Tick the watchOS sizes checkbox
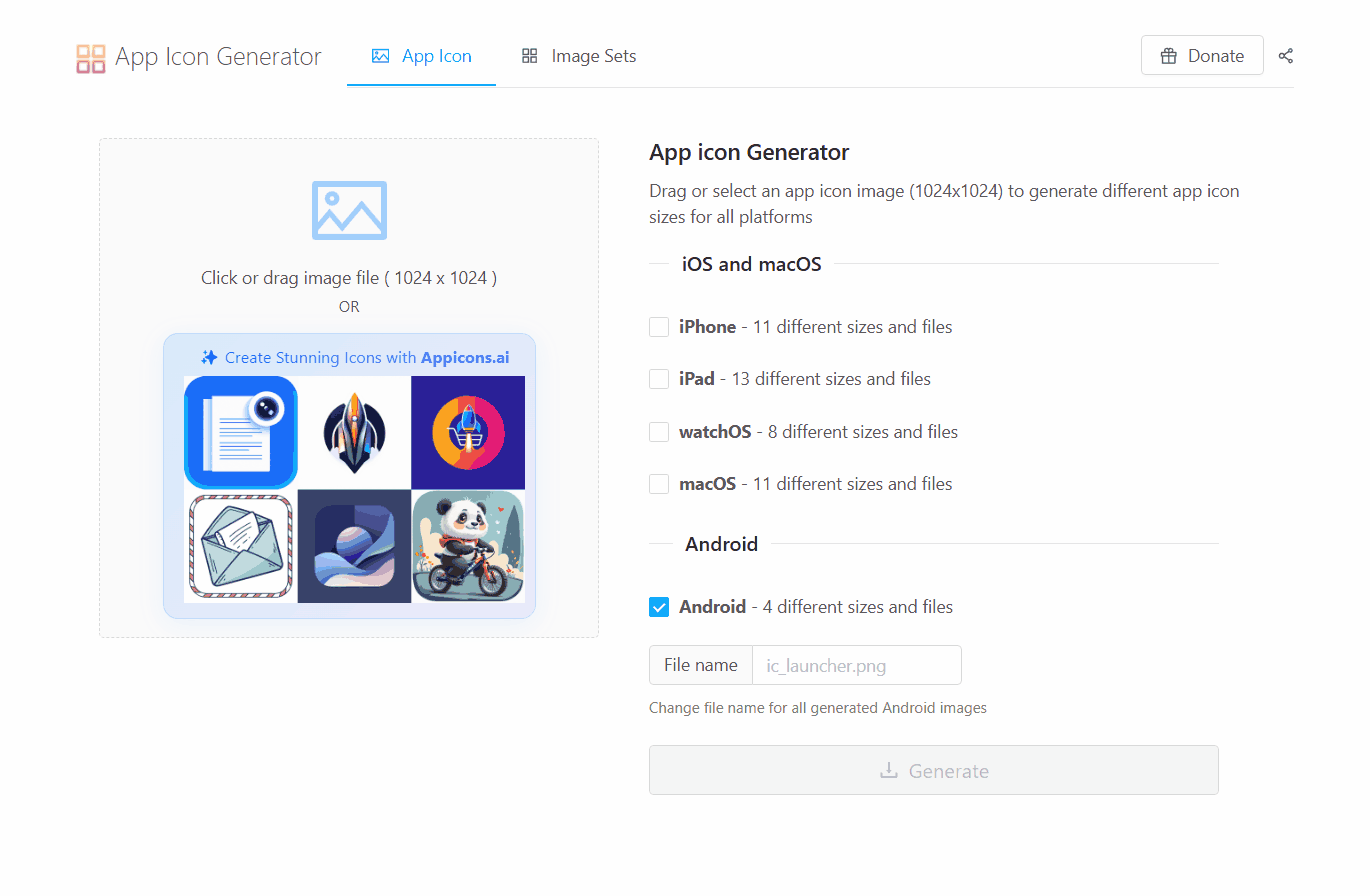This screenshot has height=896, width=1370. [659, 432]
